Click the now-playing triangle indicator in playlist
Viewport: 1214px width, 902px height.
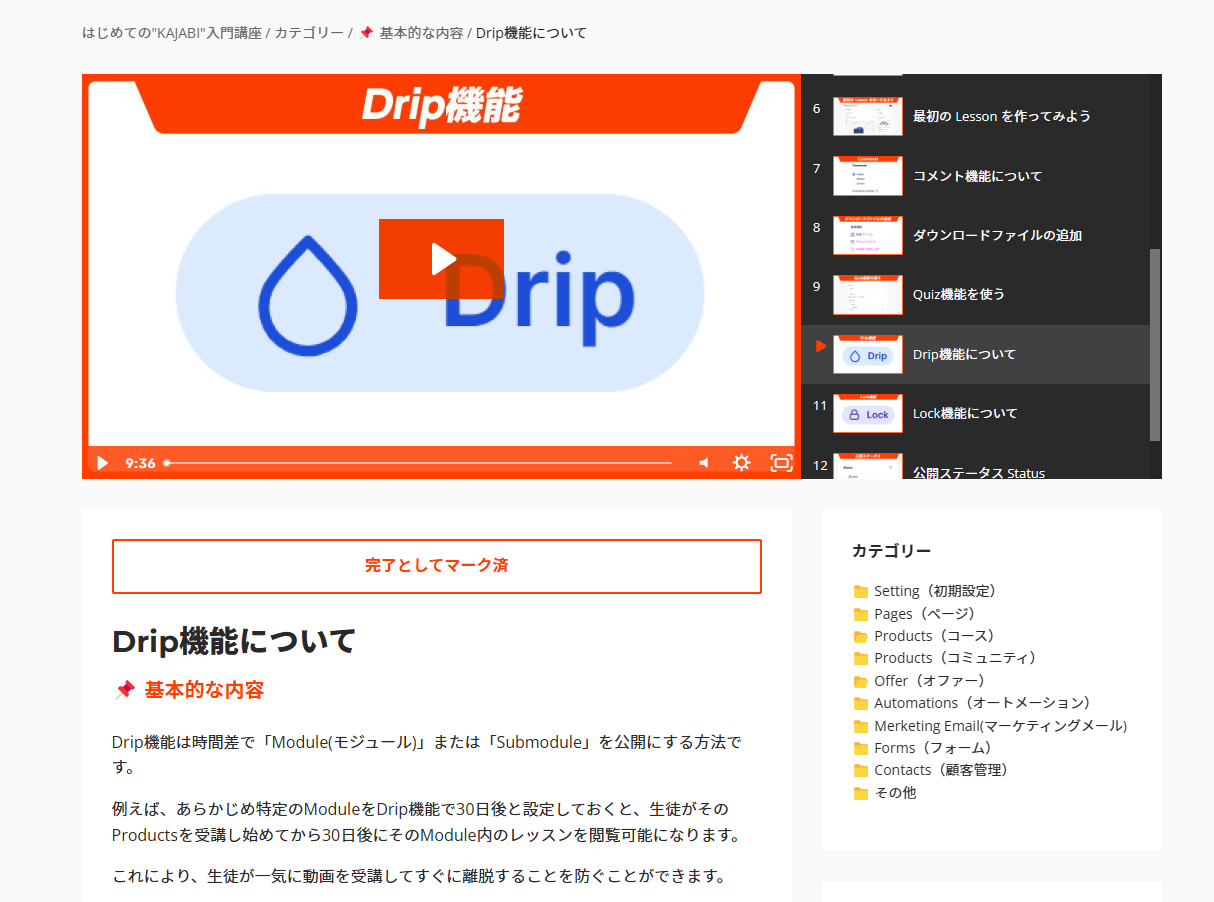tap(821, 346)
